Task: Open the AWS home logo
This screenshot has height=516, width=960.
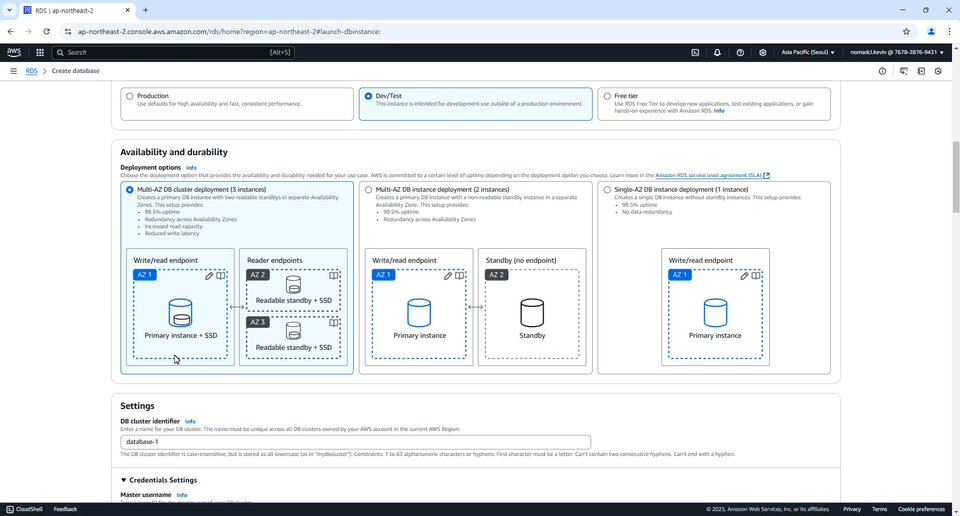Action: (13, 53)
